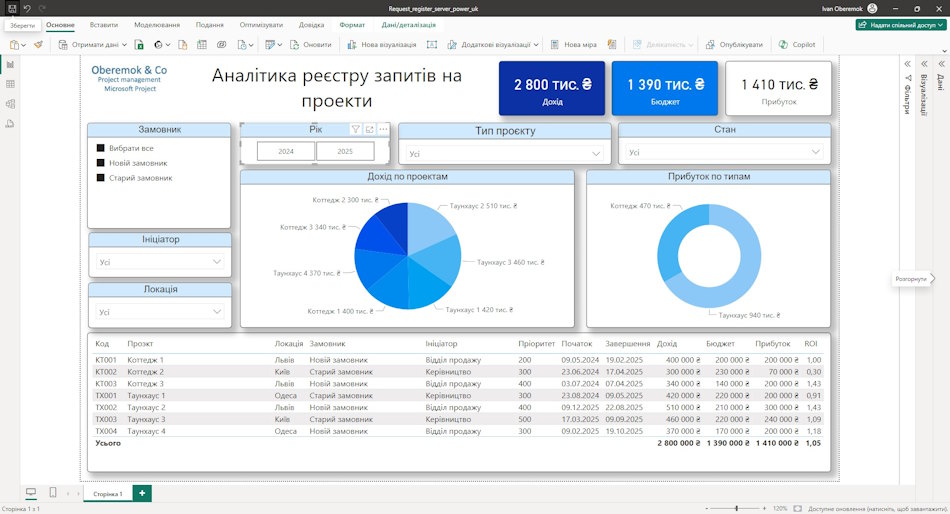The image size is (950, 514).
Task: Check the Вибрати все checkbox
Action: point(101,148)
